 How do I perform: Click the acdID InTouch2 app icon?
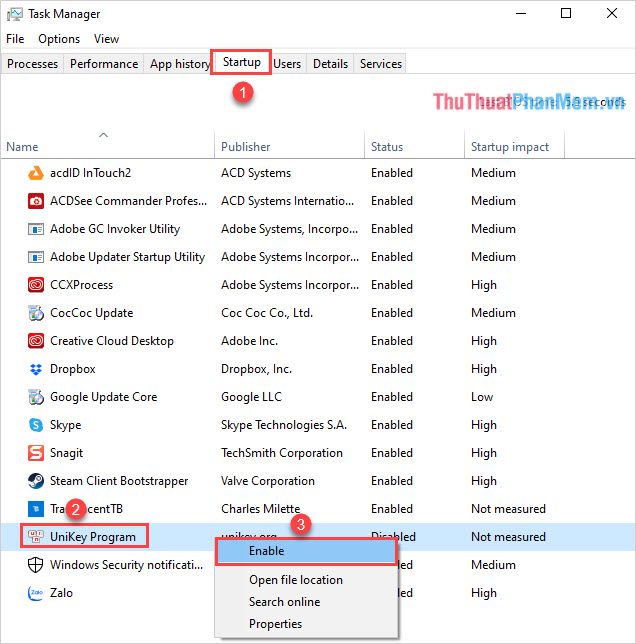pos(33,173)
